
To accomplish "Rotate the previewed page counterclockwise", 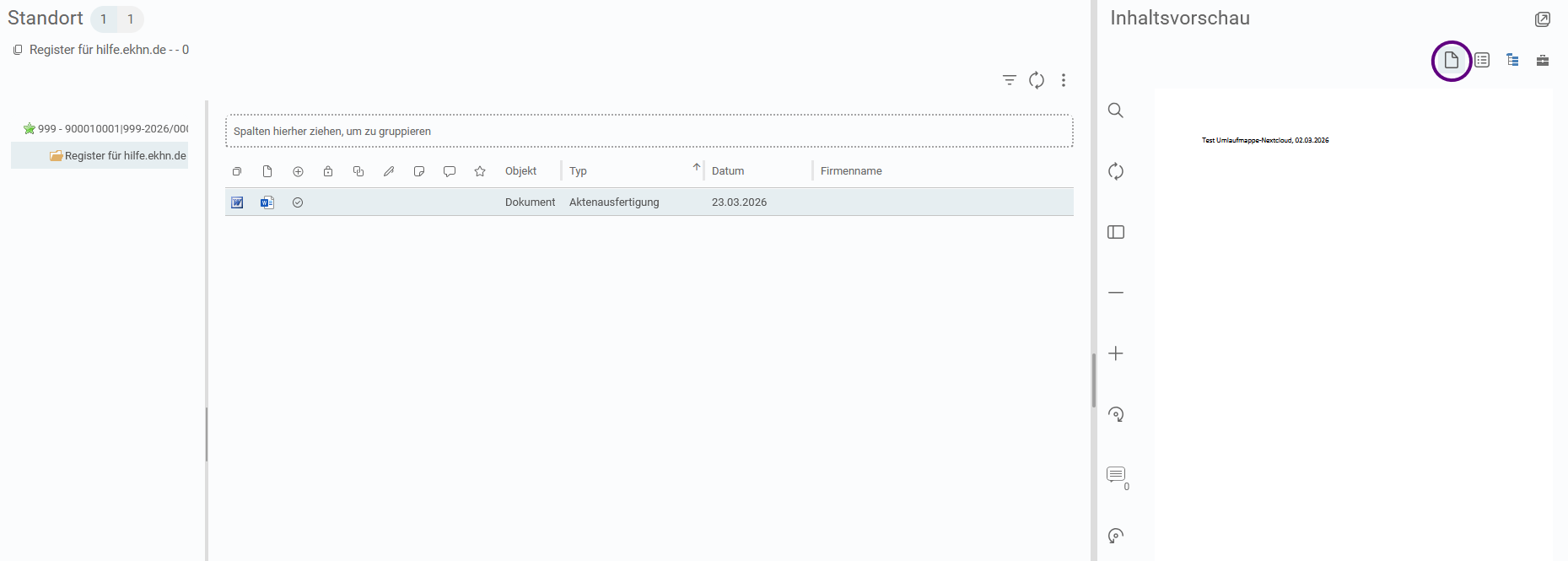I will pos(1116,536).
